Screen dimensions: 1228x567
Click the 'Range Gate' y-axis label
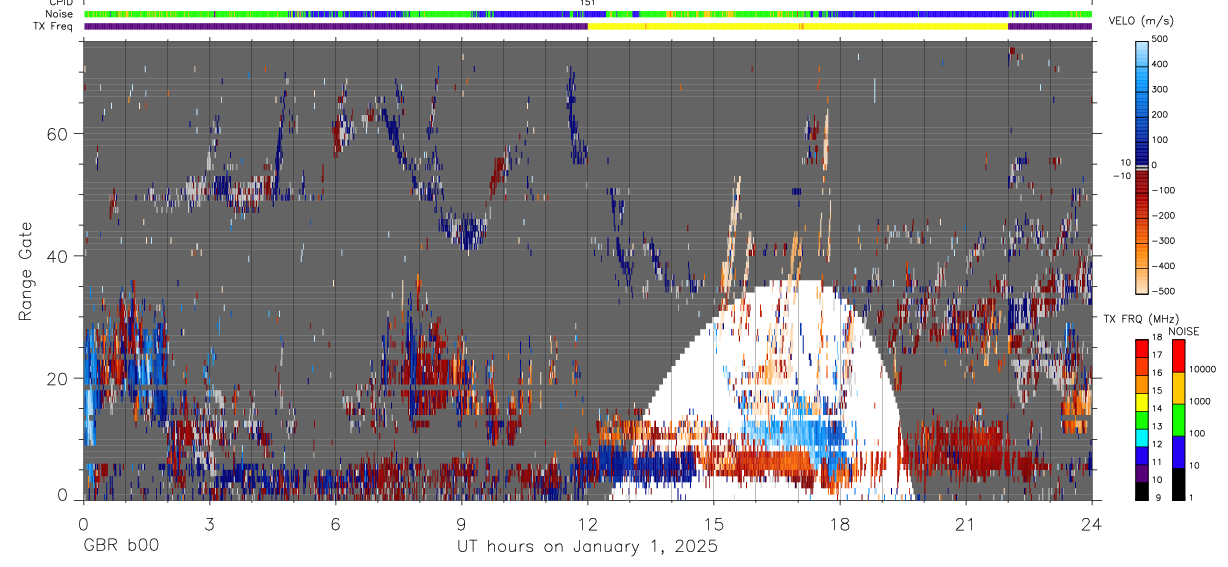27,271
